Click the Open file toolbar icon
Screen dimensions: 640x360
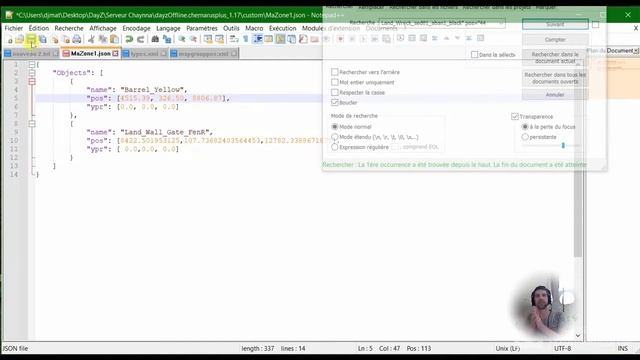coord(20,39)
